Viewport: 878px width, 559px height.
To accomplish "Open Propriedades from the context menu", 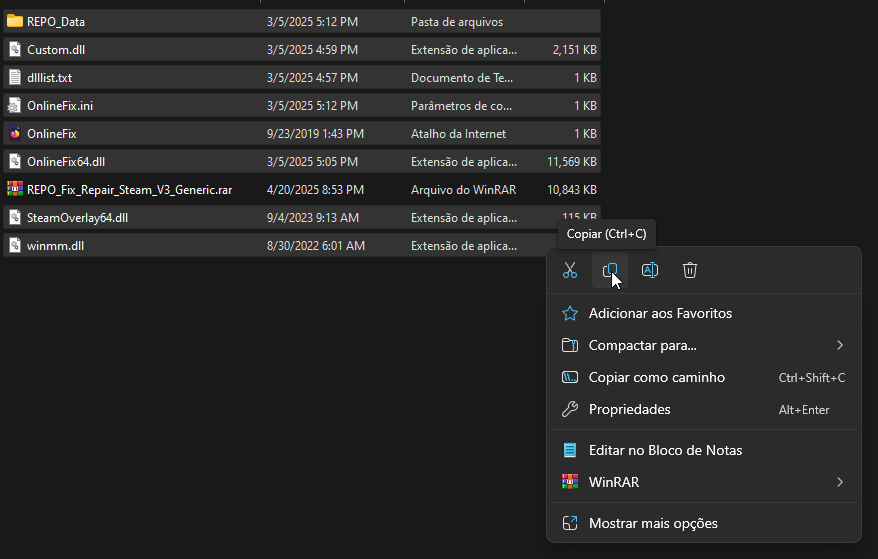I will (629, 409).
